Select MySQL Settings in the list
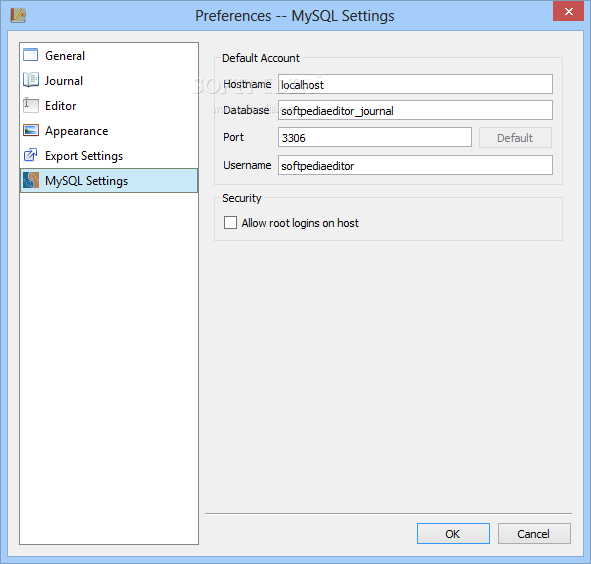Image resolution: width=591 pixels, height=564 pixels. 109,181
